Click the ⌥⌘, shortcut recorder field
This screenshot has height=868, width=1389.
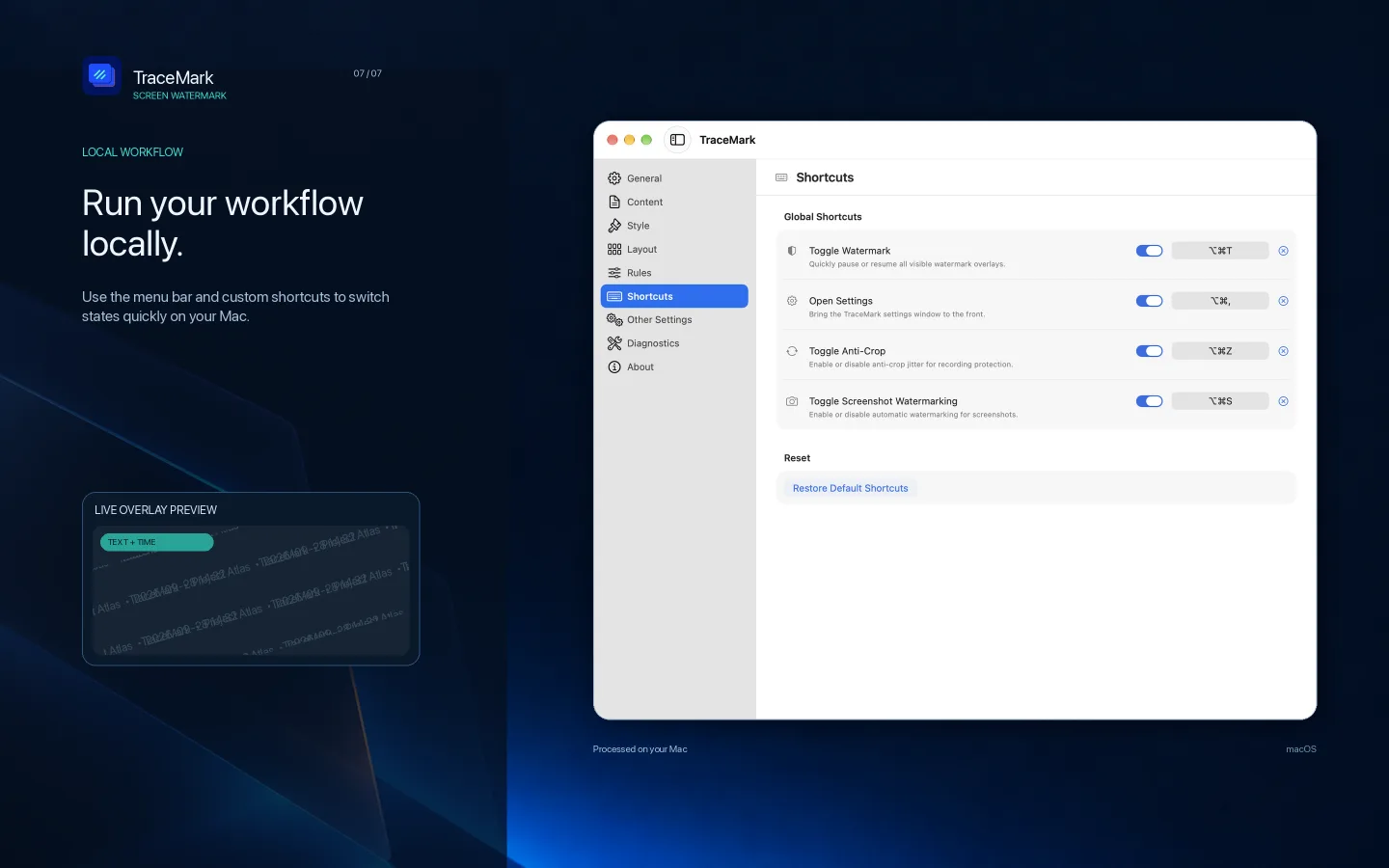click(x=1220, y=301)
